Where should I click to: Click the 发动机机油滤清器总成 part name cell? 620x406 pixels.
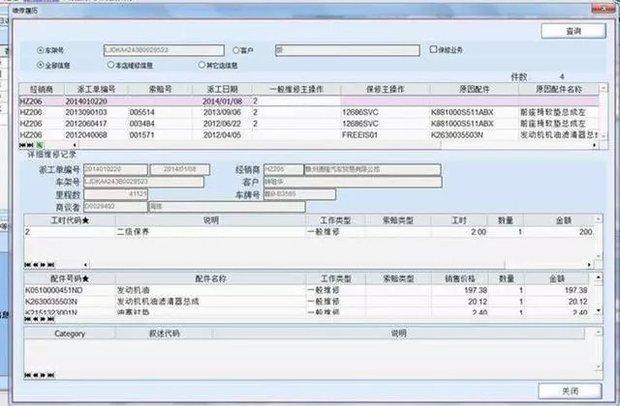tap(210, 301)
